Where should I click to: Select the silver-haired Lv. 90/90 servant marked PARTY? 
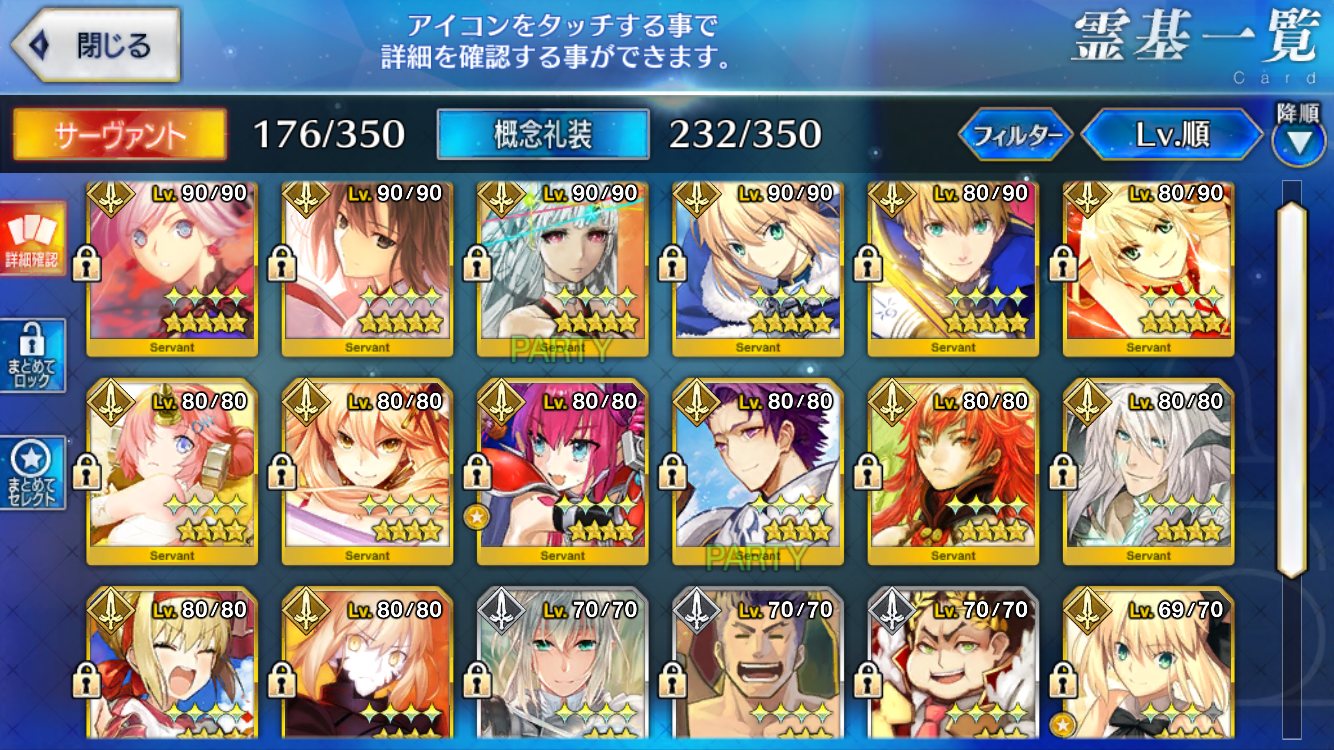pyautogui.click(x=563, y=268)
